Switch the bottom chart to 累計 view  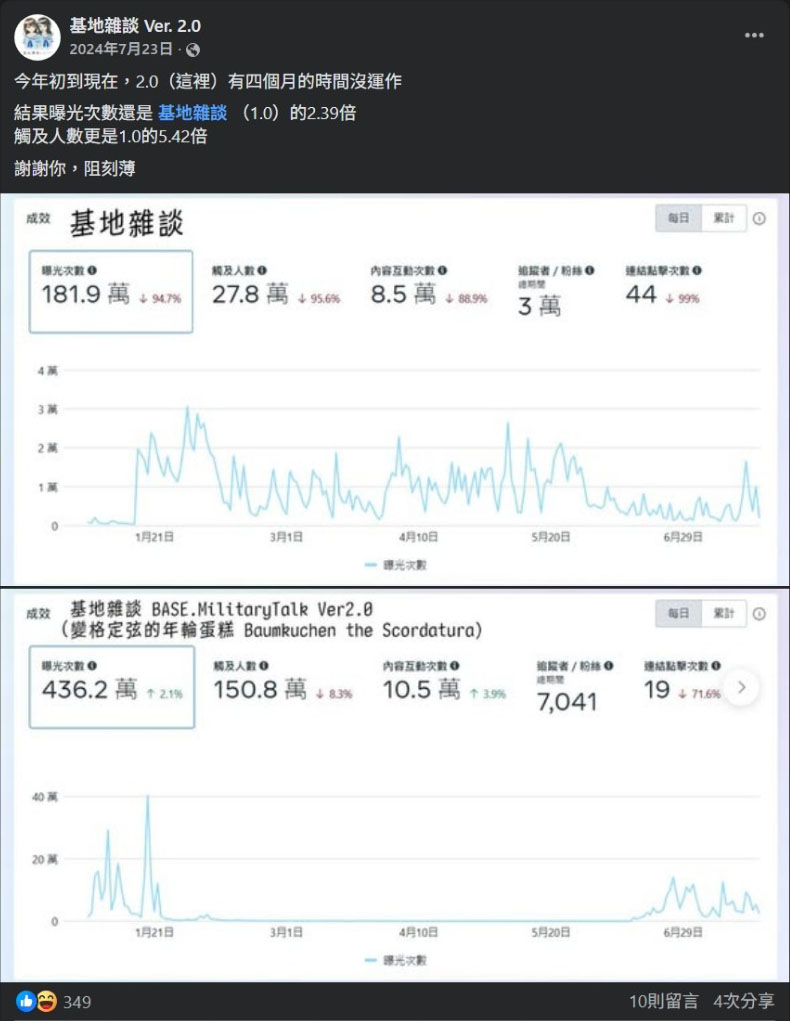tap(723, 613)
